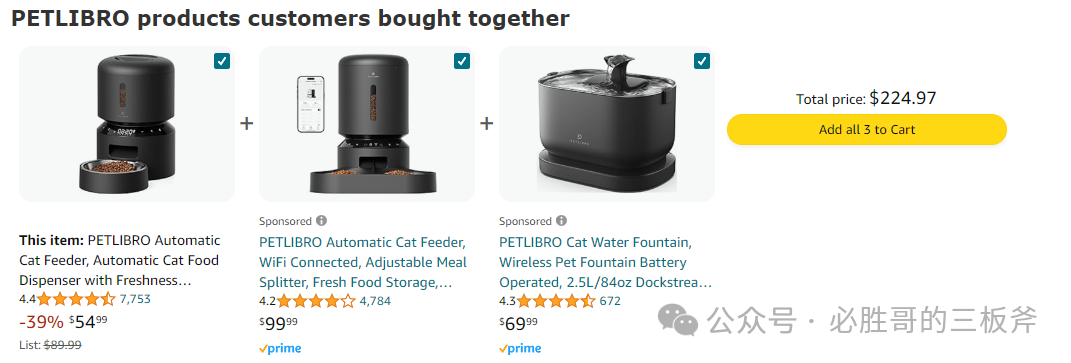This screenshot has height=363, width=1071.
Task: Click the info icon beside the water fountain Sponsored label
Action: pos(561,221)
